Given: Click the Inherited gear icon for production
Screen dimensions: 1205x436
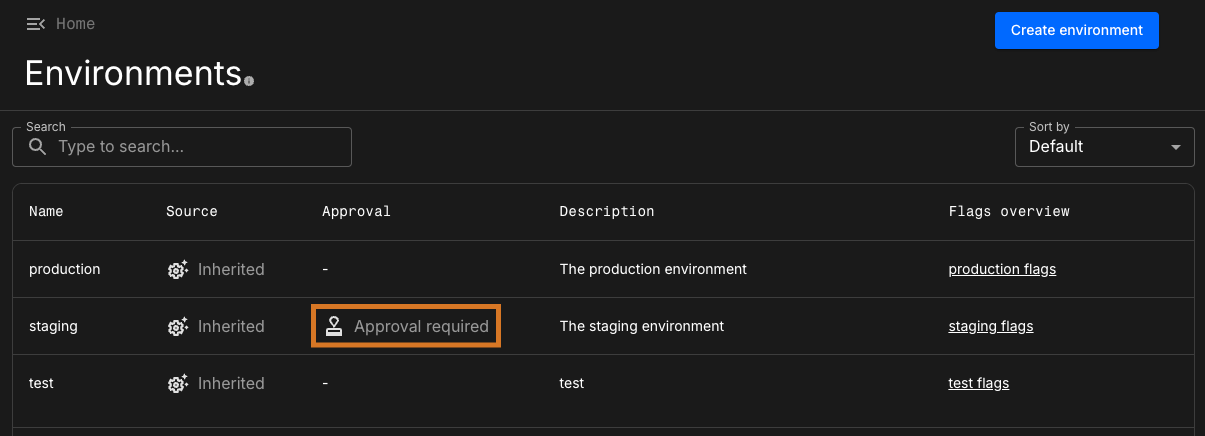Looking at the screenshot, I should [178, 270].
